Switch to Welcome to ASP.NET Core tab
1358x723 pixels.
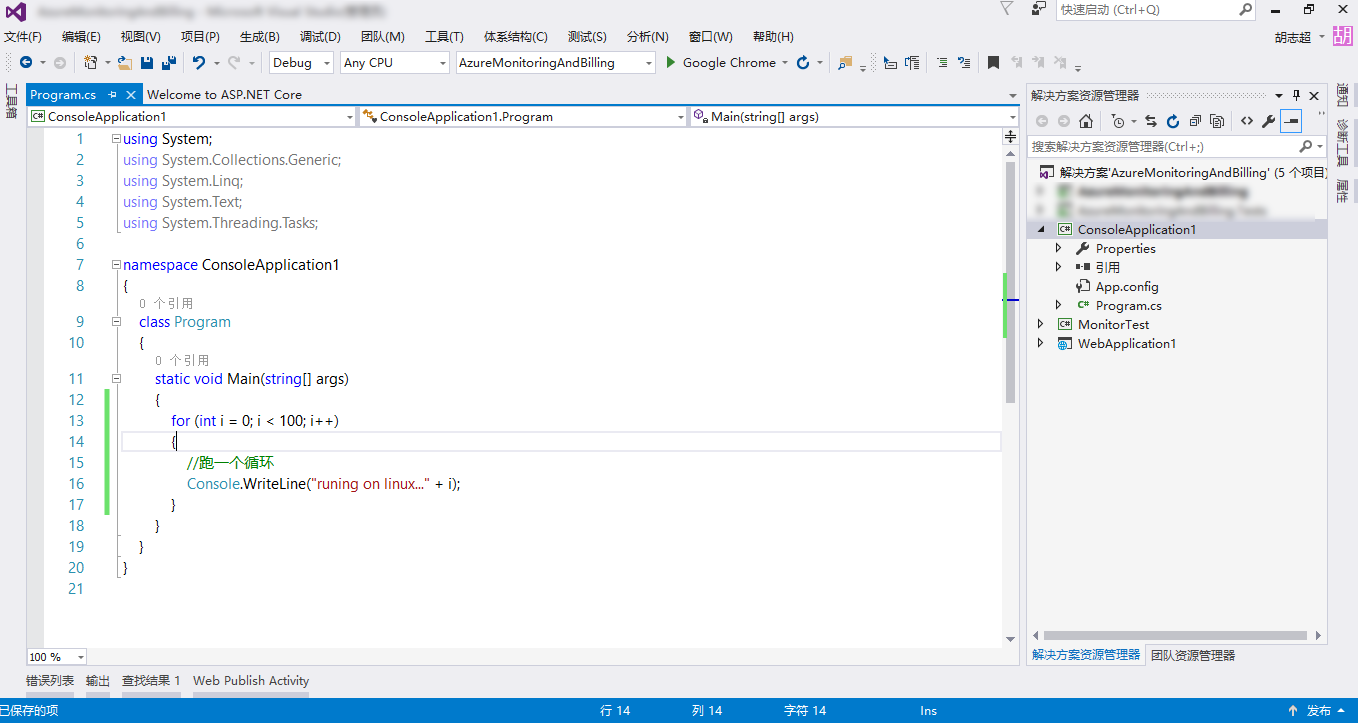[x=225, y=94]
